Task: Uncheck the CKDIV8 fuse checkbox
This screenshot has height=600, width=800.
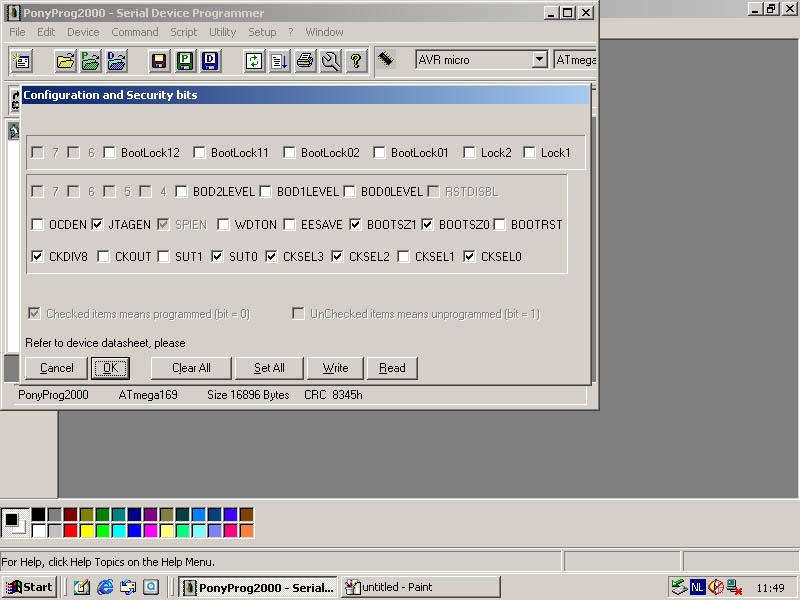Action: [x=38, y=257]
